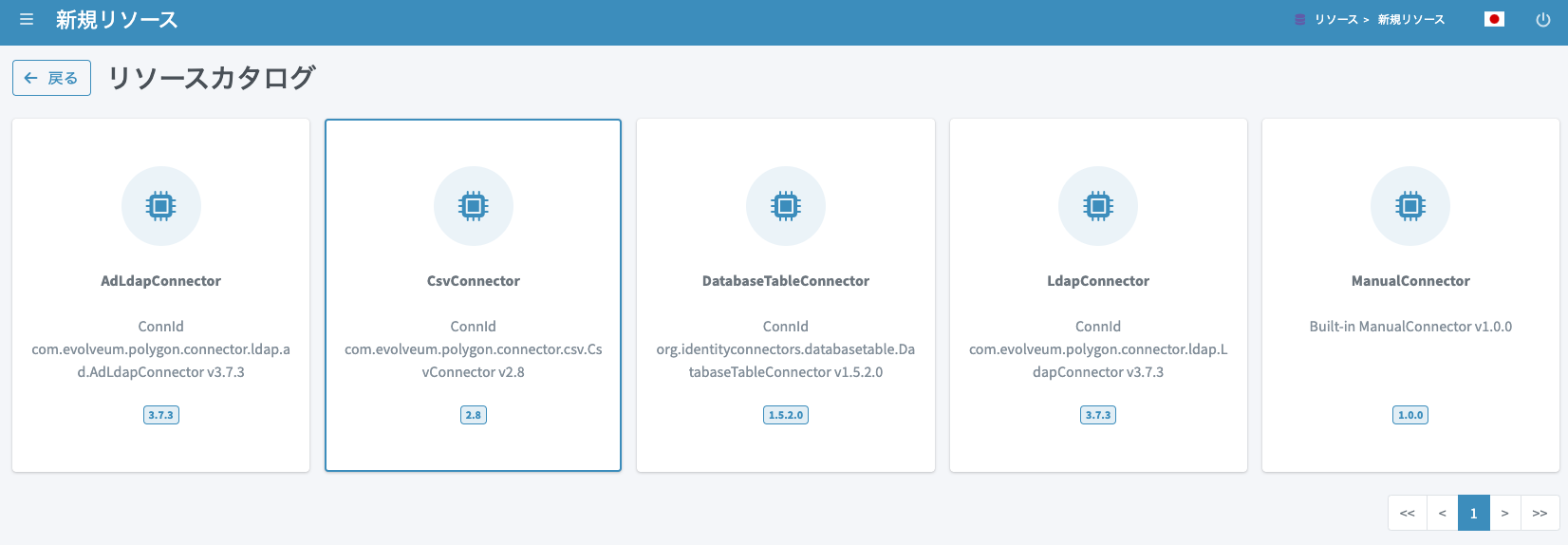Image resolution: width=1568 pixels, height=545 pixels.
Task: Click the AdLdapConnector v3.7.3 description text
Action: [x=161, y=349]
